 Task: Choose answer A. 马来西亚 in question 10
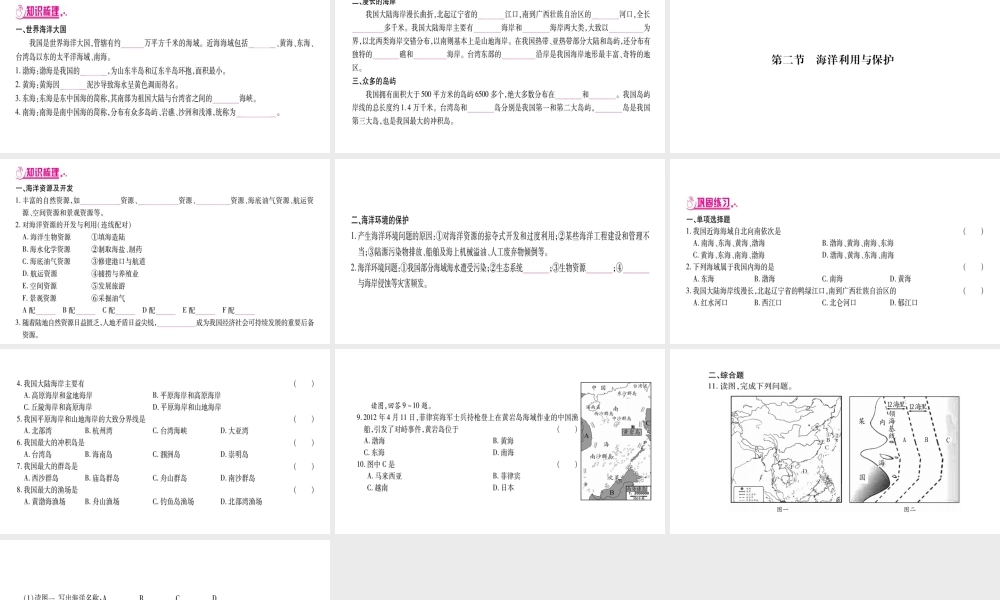point(385,476)
